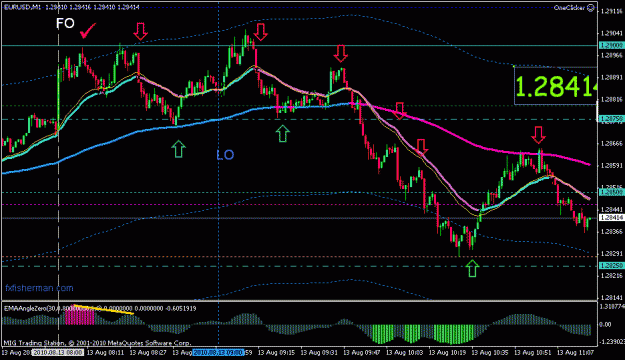Click the 13 Aug 10:03 time label
The image size is (625, 360).
coord(405,353)
